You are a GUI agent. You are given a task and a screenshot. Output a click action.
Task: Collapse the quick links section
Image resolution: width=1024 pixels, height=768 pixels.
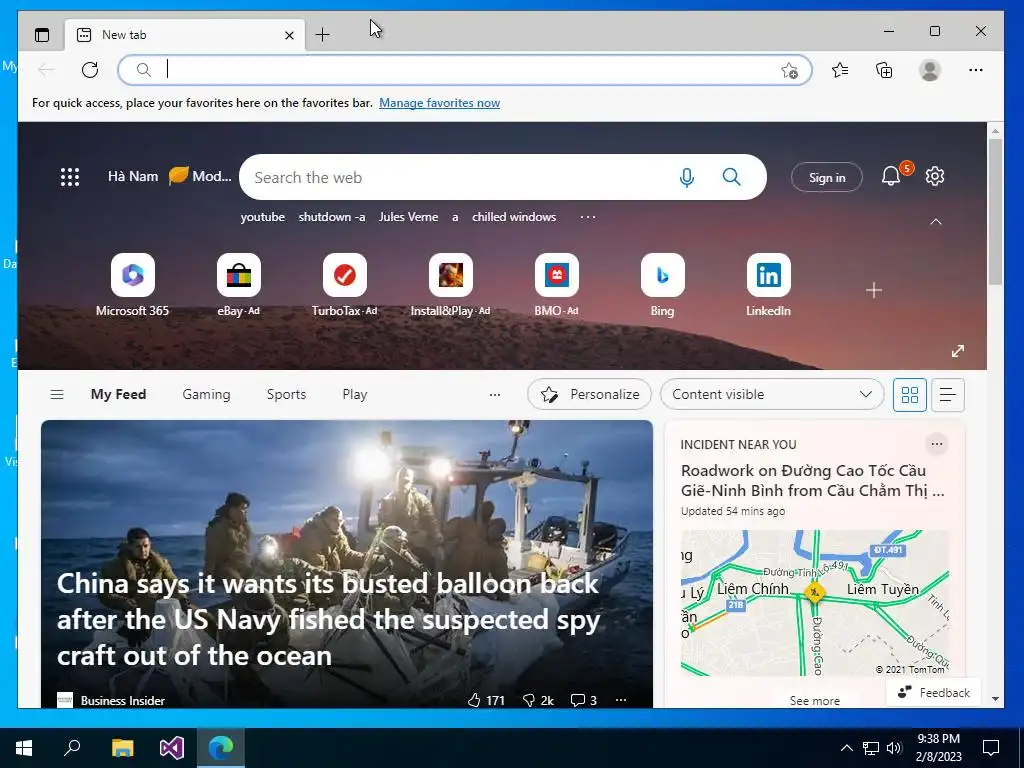pos(936,222)
